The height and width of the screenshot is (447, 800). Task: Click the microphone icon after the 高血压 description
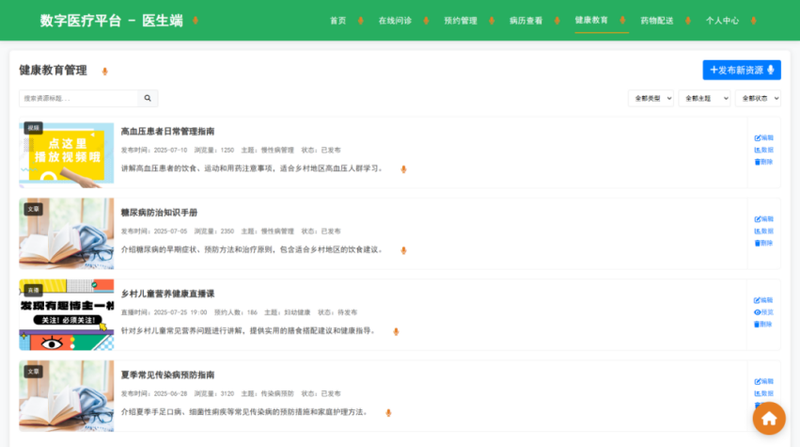(x=404, y=169)
